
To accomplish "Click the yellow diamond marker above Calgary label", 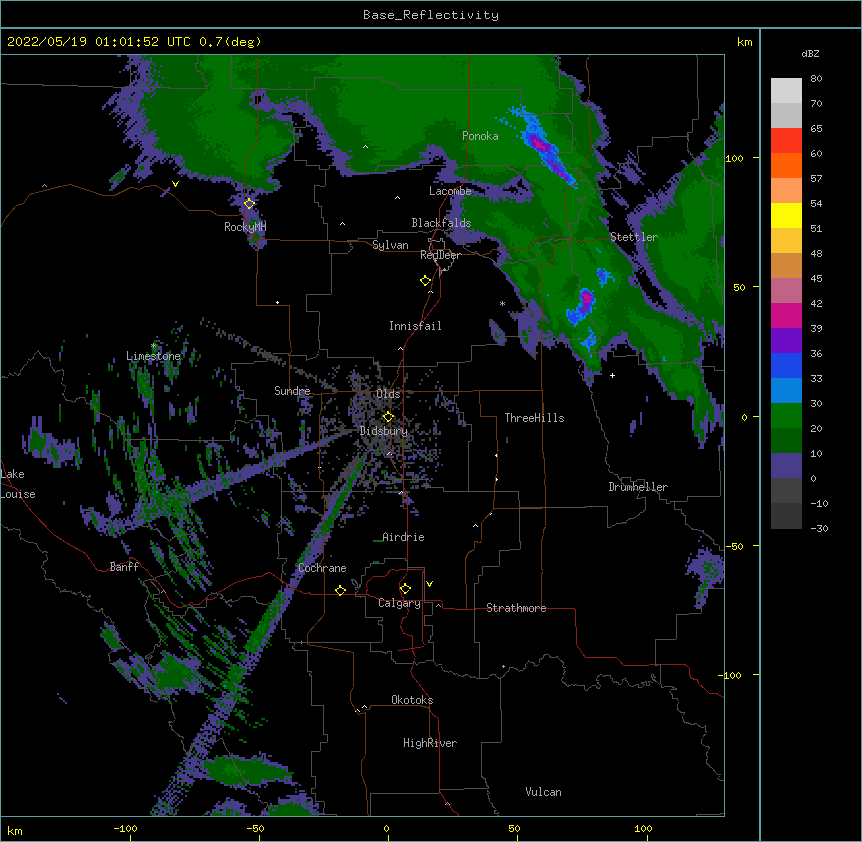I will pyautogui.click(x=405, y=589).
